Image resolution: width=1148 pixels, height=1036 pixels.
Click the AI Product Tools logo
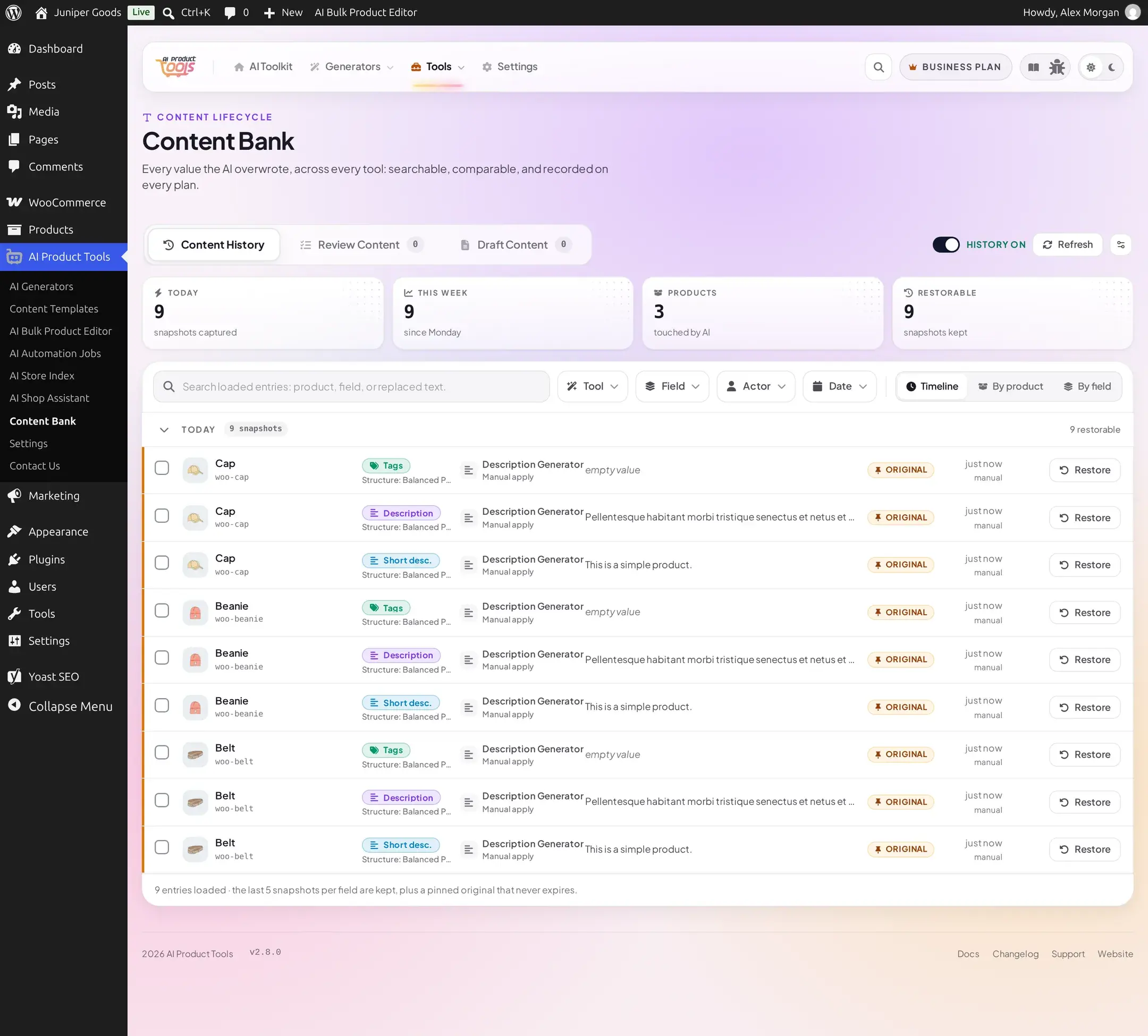coord(177,67)
